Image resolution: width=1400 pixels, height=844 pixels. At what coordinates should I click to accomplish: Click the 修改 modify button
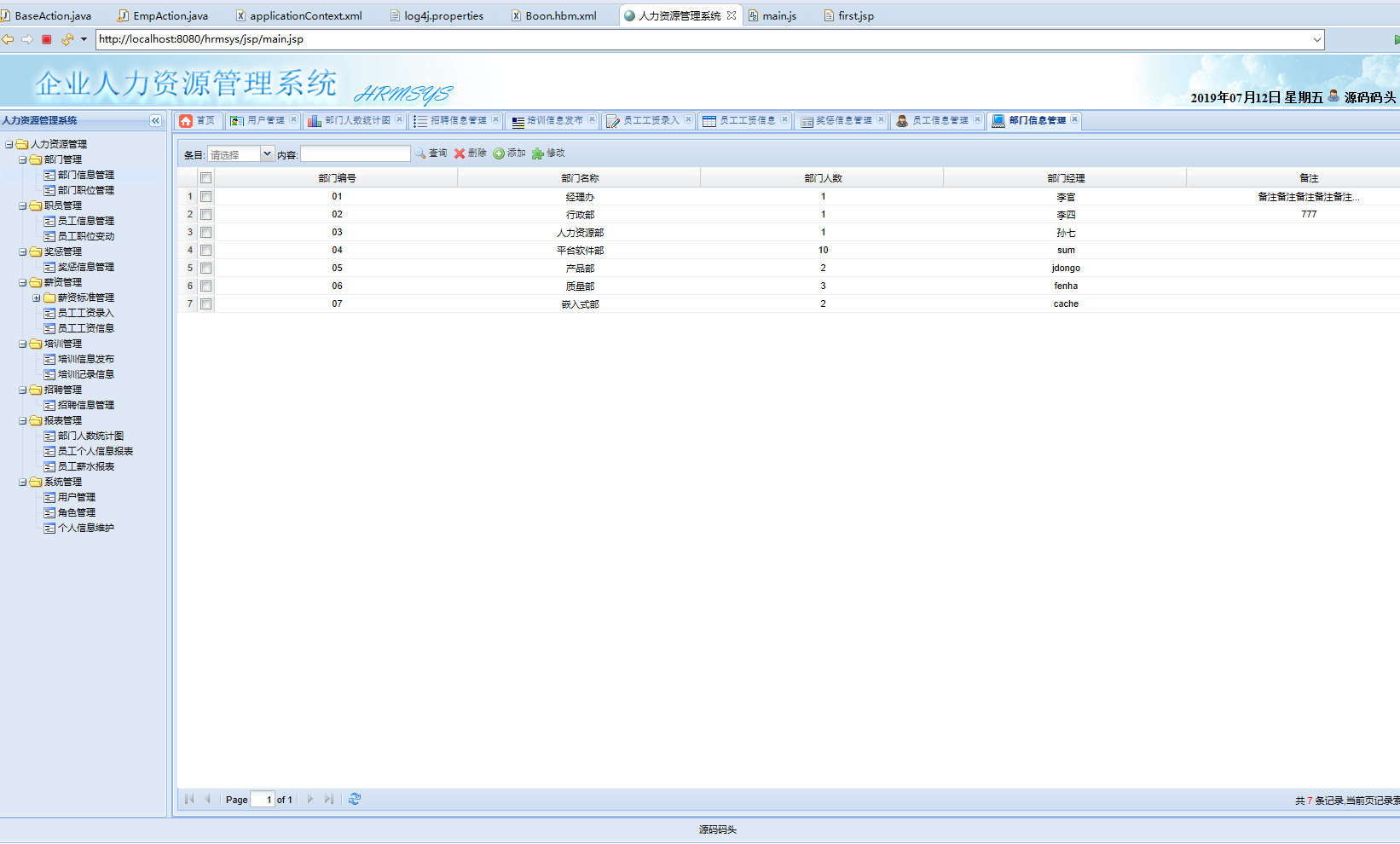pos(548,153)
